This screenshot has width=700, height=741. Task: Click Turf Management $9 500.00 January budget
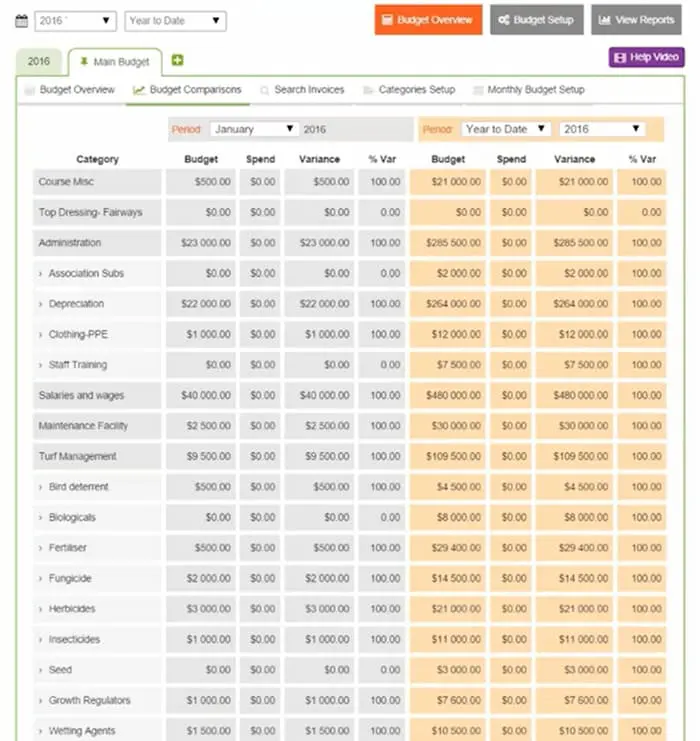pos(201,457)
